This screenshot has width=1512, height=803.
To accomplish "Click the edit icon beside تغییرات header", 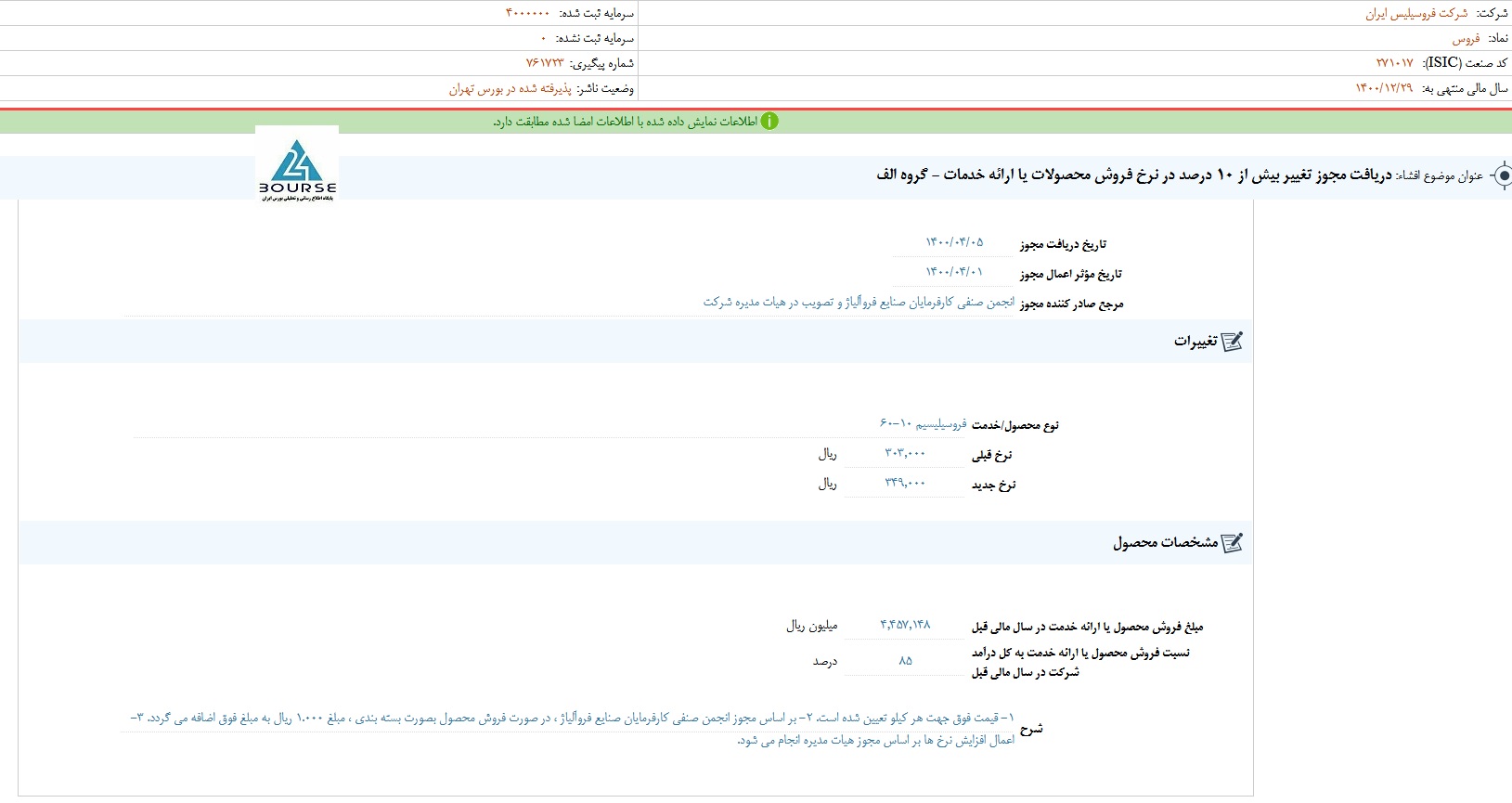I will 1231,342.
